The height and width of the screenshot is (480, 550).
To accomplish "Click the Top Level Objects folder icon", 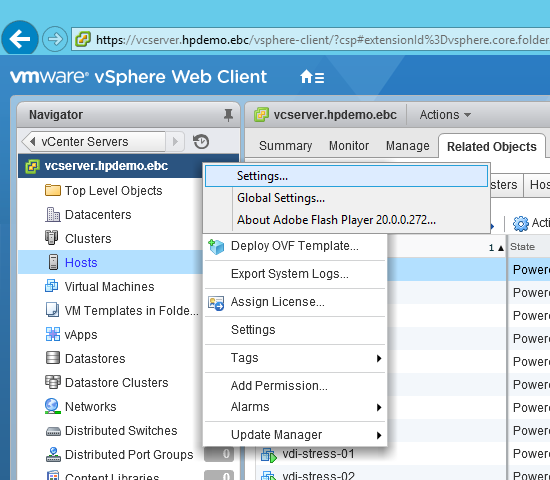I will coord(53,191).
